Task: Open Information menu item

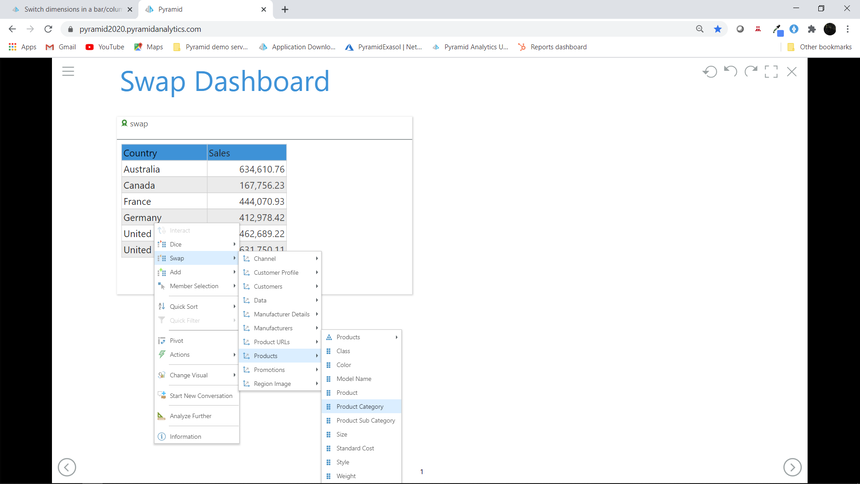Action: 197,437
